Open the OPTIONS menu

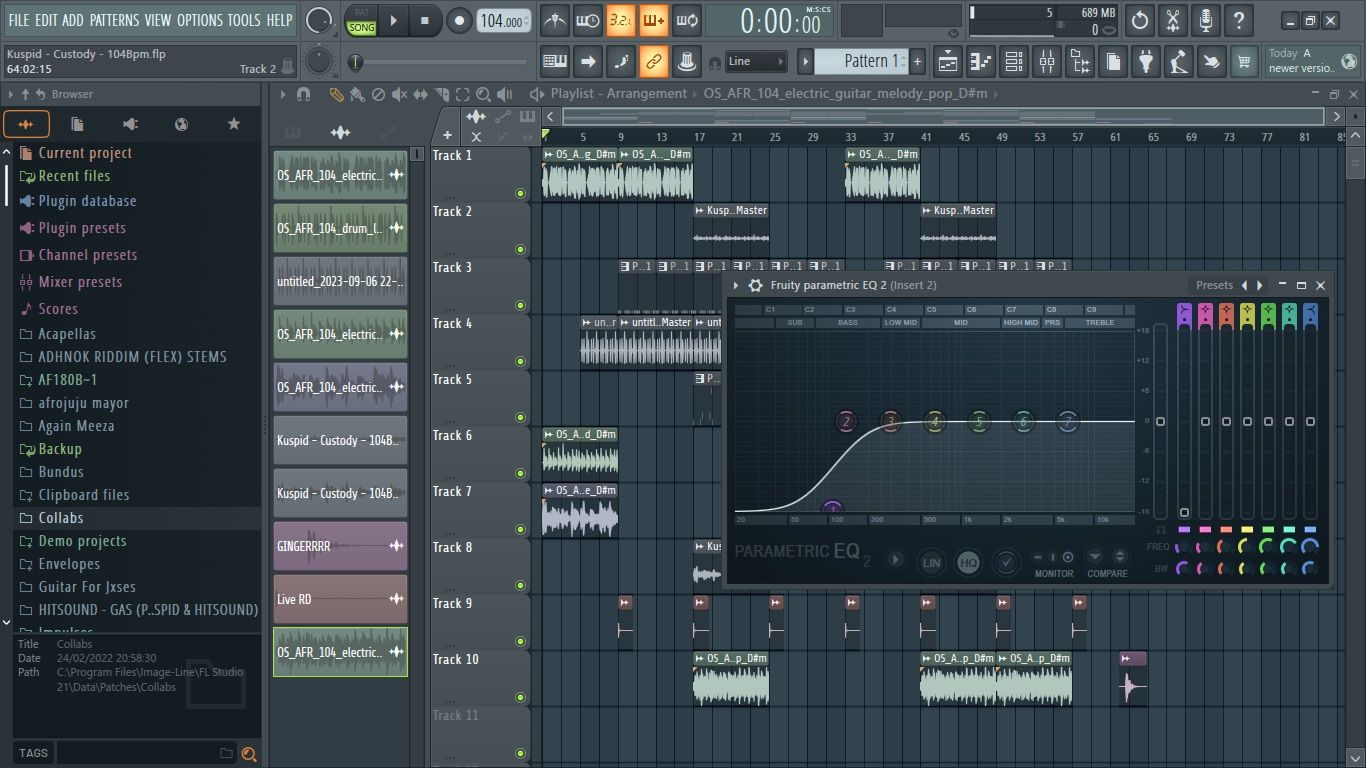(x=199, y=19)
